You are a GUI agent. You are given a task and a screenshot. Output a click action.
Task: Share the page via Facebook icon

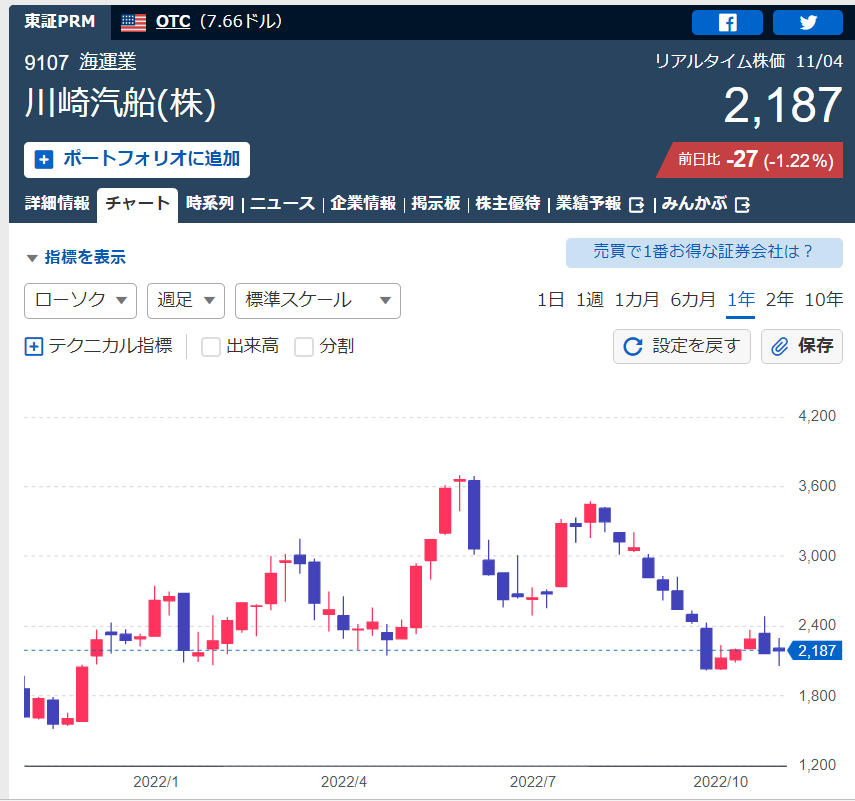point(727,22)
